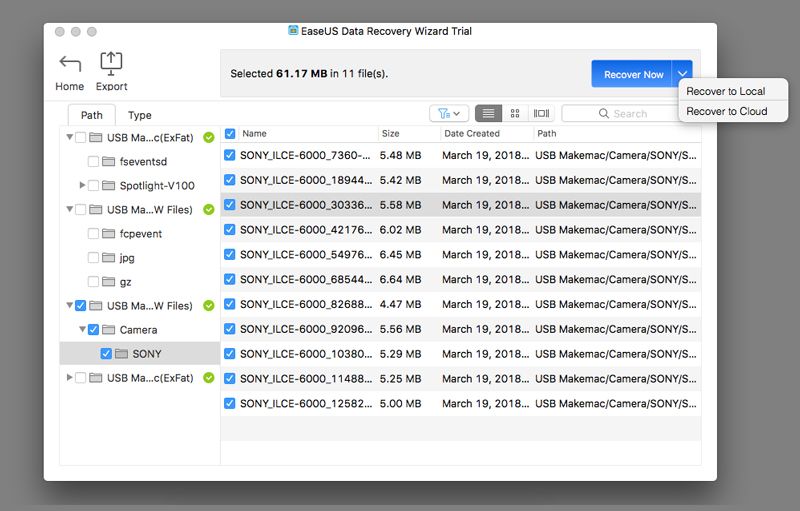Uncheck SONY_ILCE-6000_7360 file checkbox
The width and height of the screenshot is (800, 511).
click(x=230, y=155)
